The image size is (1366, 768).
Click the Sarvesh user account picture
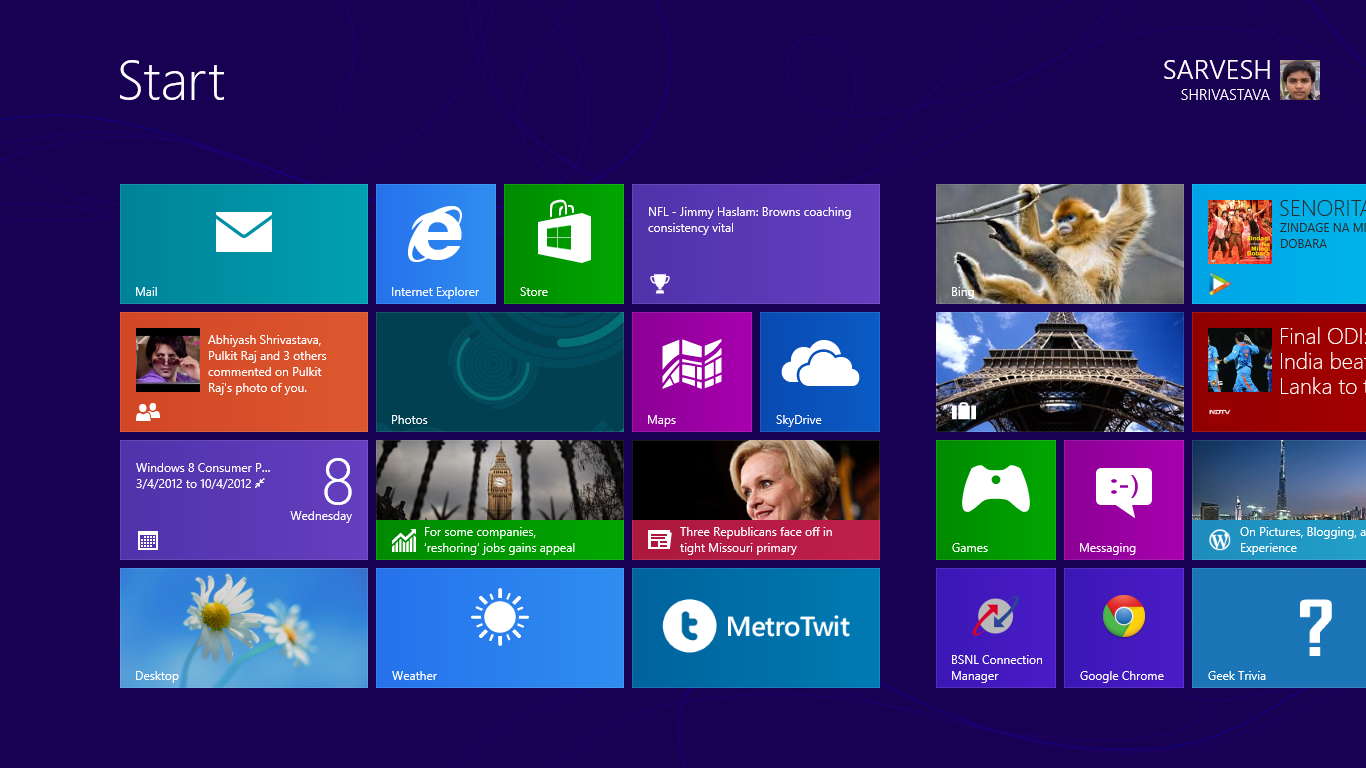click(1300, 80)
